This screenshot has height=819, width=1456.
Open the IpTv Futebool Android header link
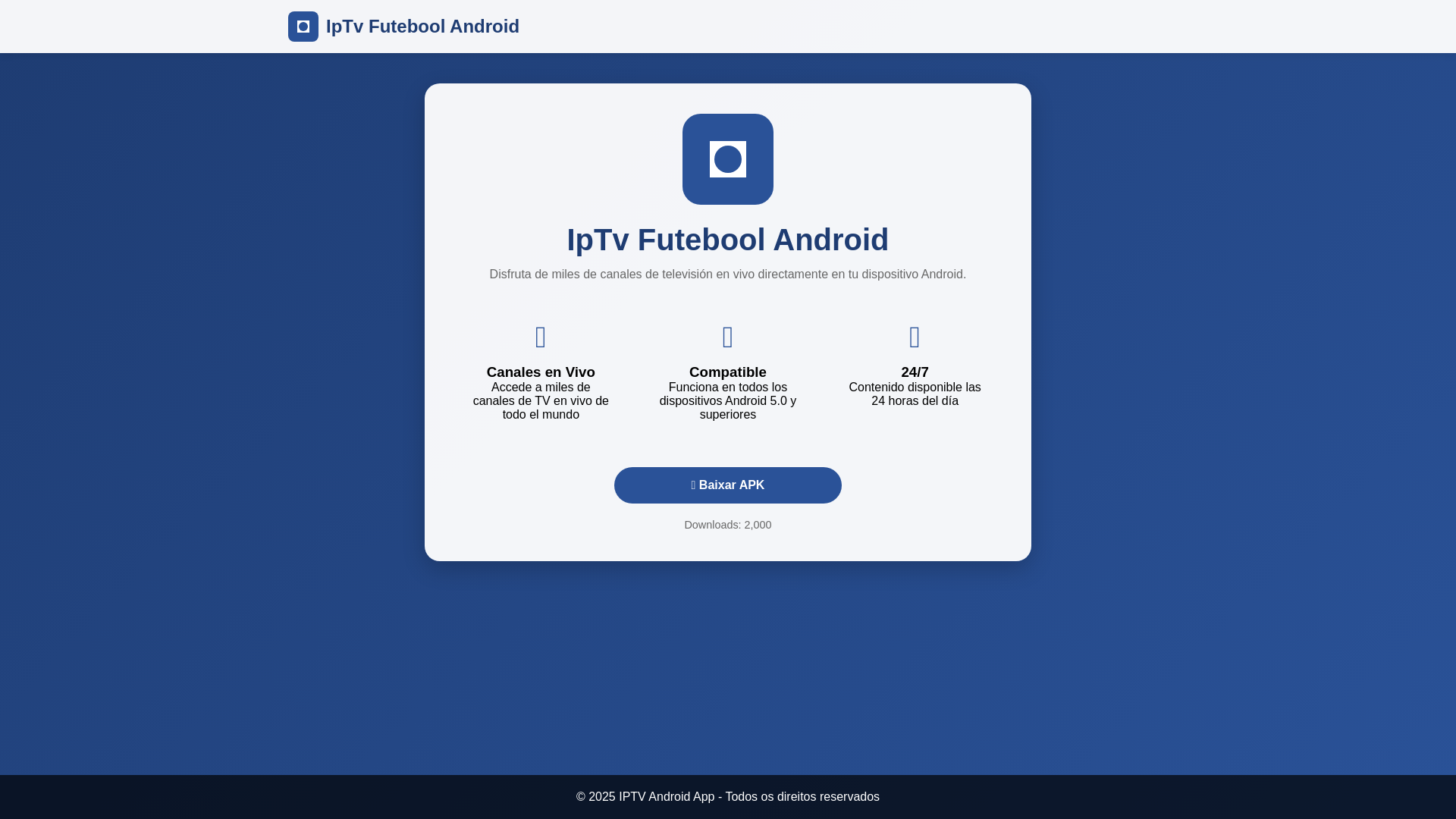[x=422, y=27]
